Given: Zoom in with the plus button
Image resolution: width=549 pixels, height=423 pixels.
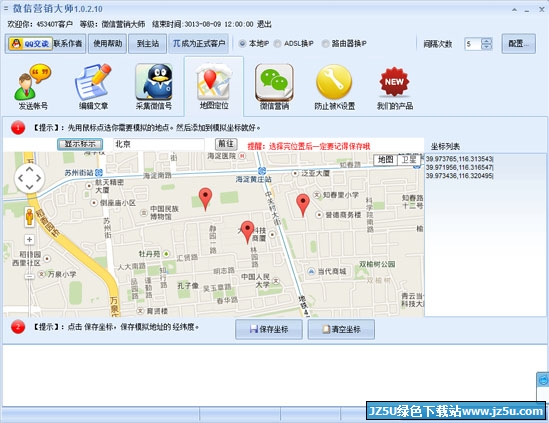Looking at the screenshot, I should (x=29, y=240).
